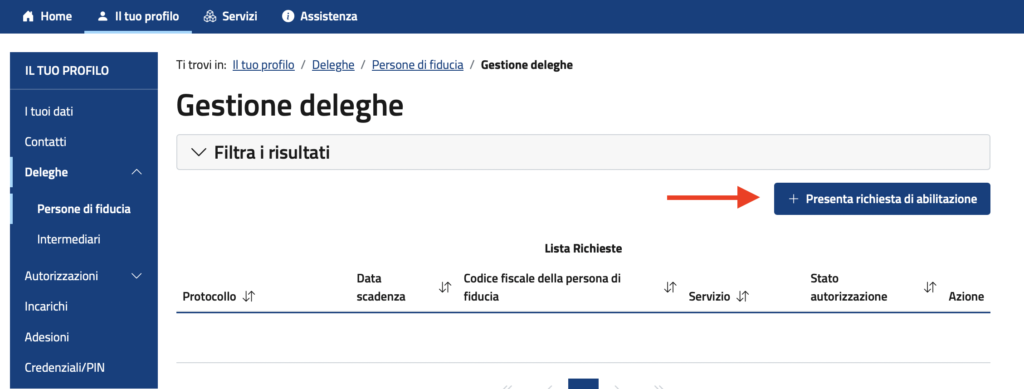This screenshot has height=389, width=1024.
Task: Open the Servizi menu in top navigation
Action: (230, 16)
